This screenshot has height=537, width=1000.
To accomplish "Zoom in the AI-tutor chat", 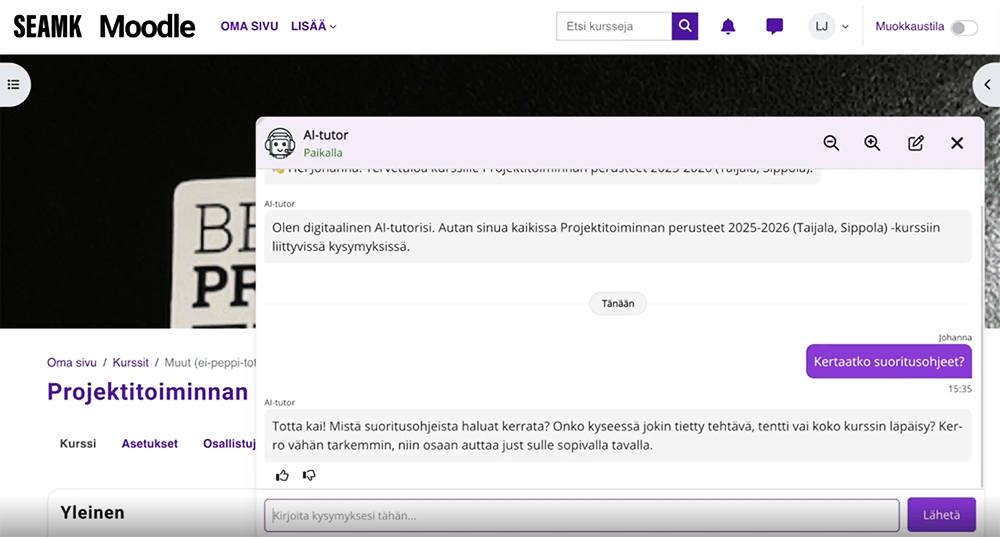I will point(872,143).
